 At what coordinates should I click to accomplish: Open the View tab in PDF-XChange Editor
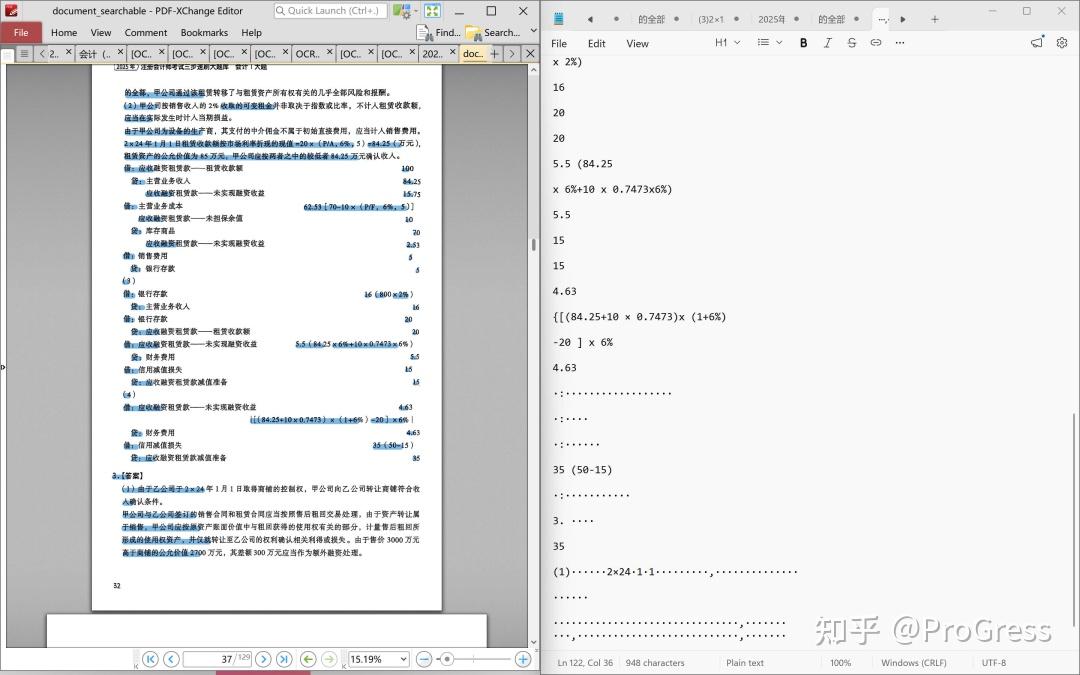click(x=101, y=32)
